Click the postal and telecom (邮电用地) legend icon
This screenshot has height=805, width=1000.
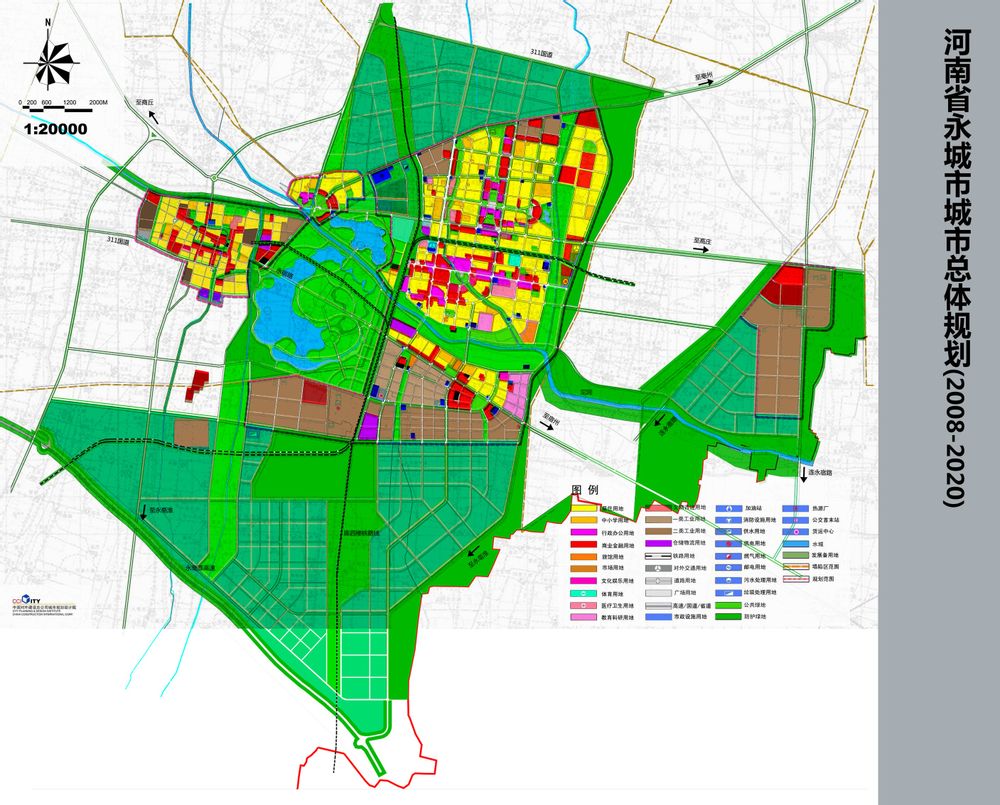click(731, 568)
